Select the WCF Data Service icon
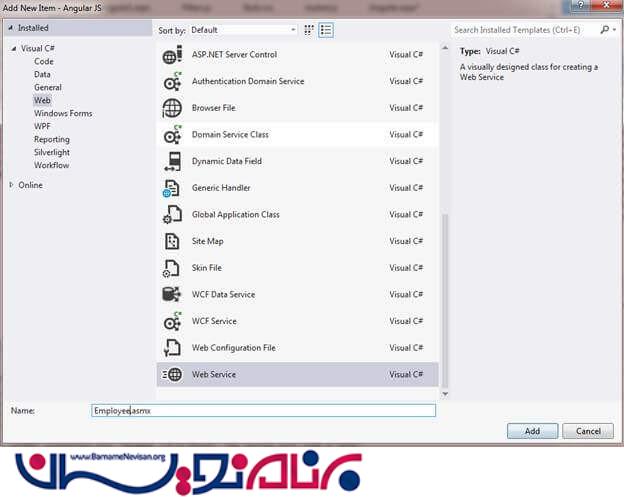624x497 pixels. pyautogui.click(x=172, y=295)
